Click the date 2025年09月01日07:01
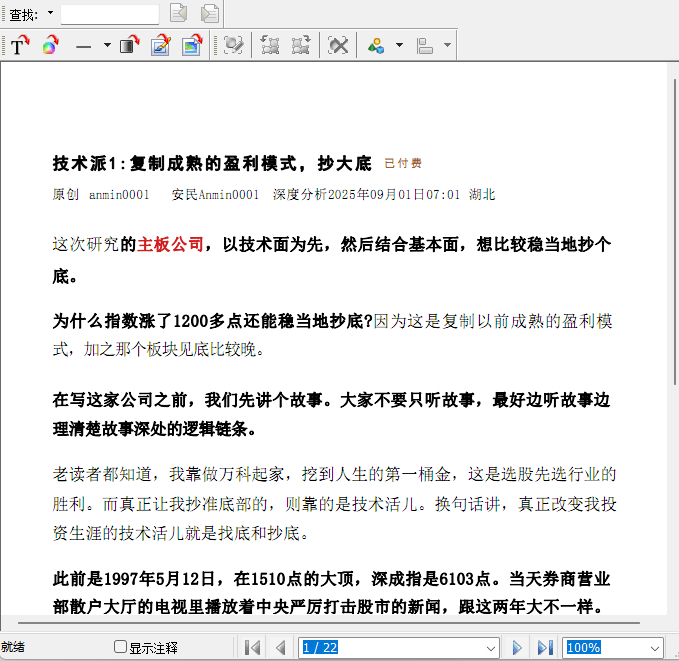This screenshot has height=661, width=679. tap(394, 194)
